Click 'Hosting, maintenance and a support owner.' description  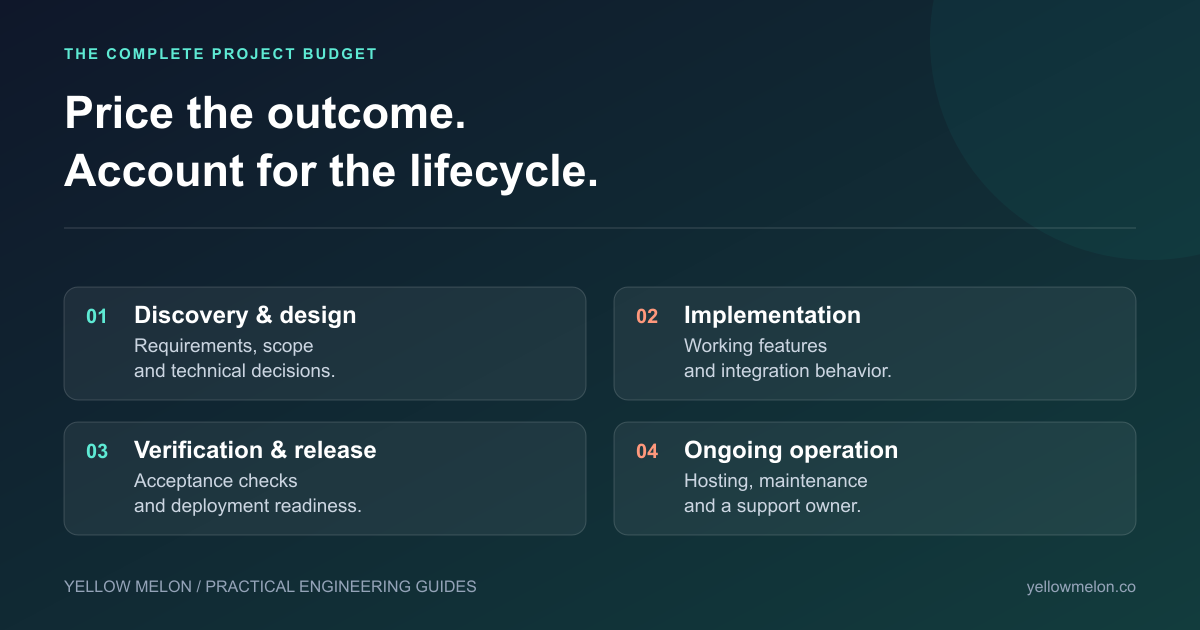pos(776,493)
